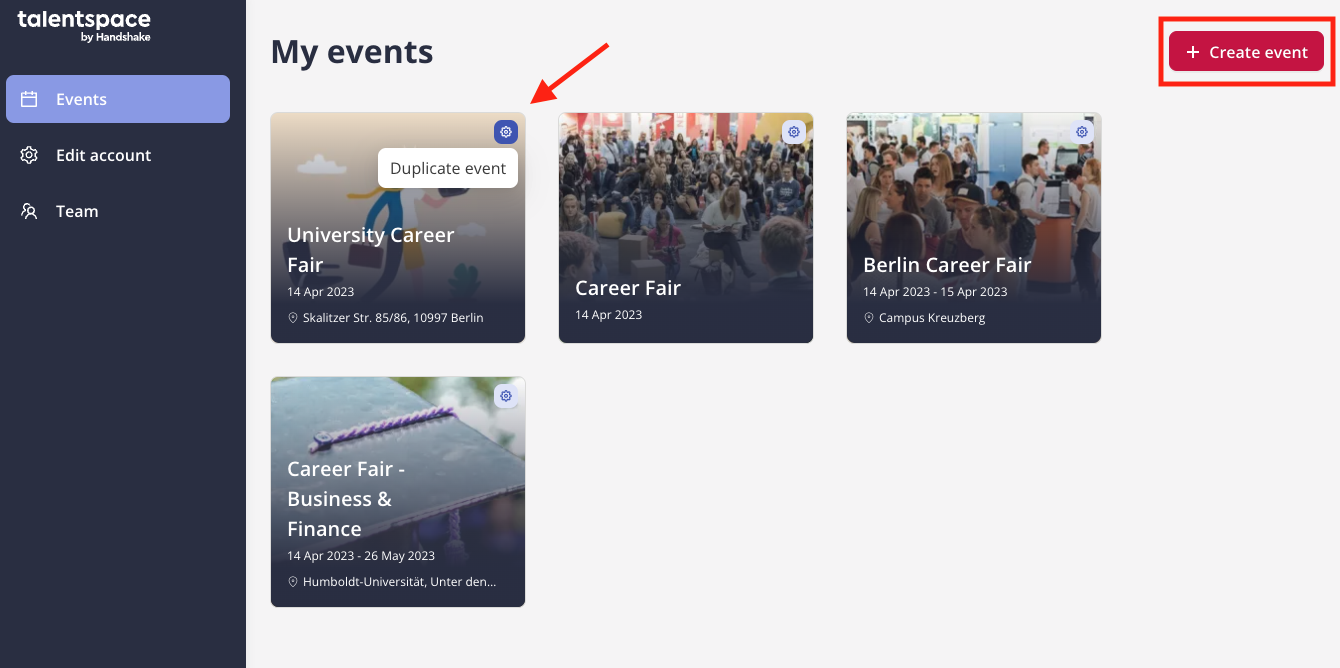
Task: Click the plus icon in Create event
Action: click(x=1192, y=52)
